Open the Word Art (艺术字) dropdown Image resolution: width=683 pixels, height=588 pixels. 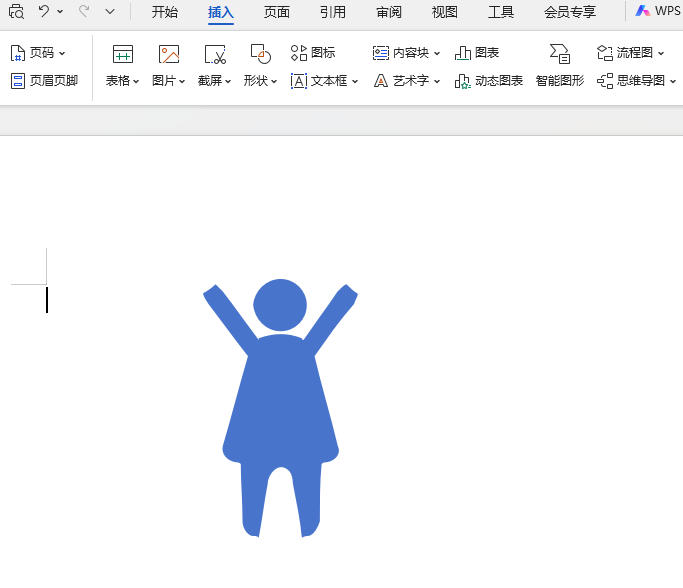click(437, 81)
